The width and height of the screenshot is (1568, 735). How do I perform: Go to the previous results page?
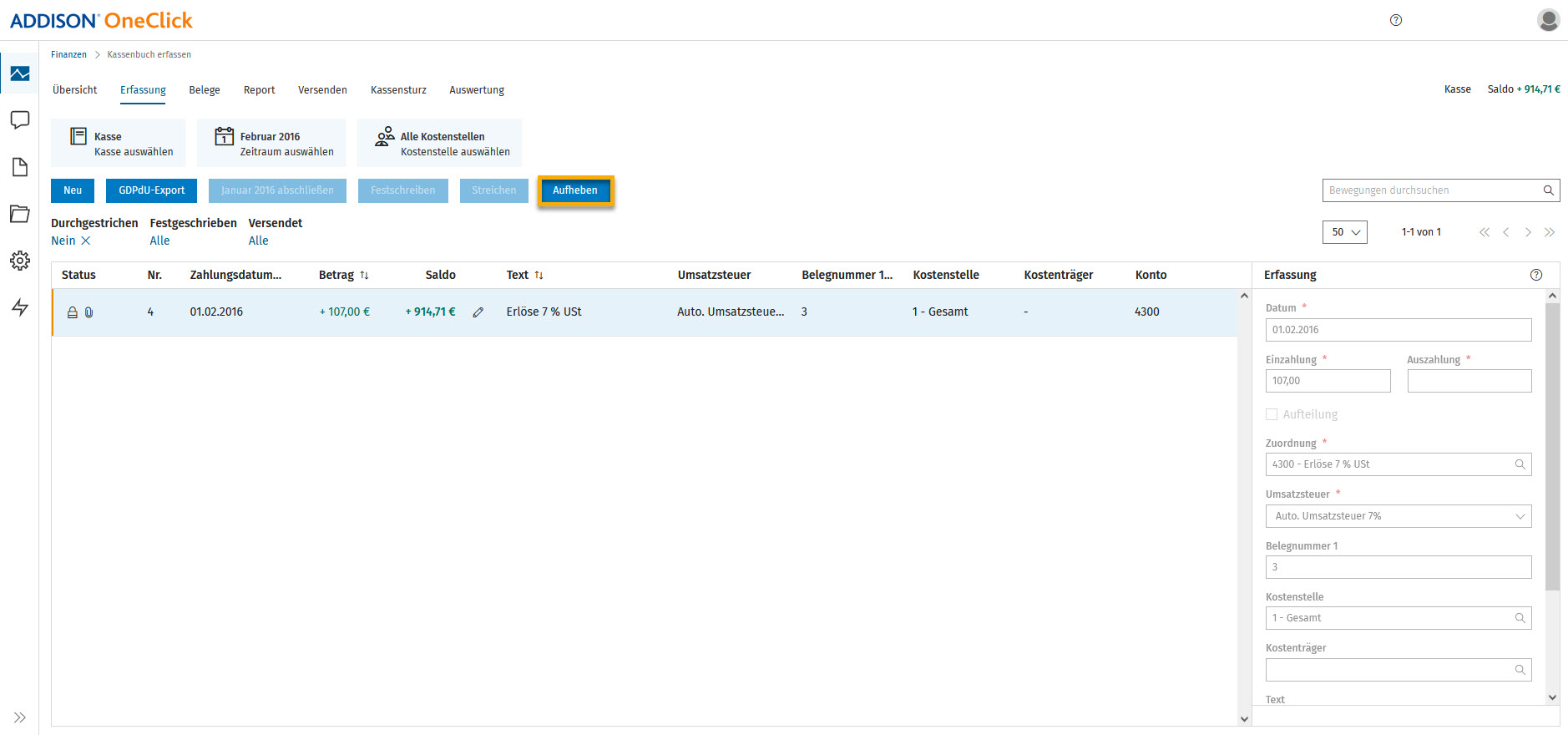pos(1506,232)
